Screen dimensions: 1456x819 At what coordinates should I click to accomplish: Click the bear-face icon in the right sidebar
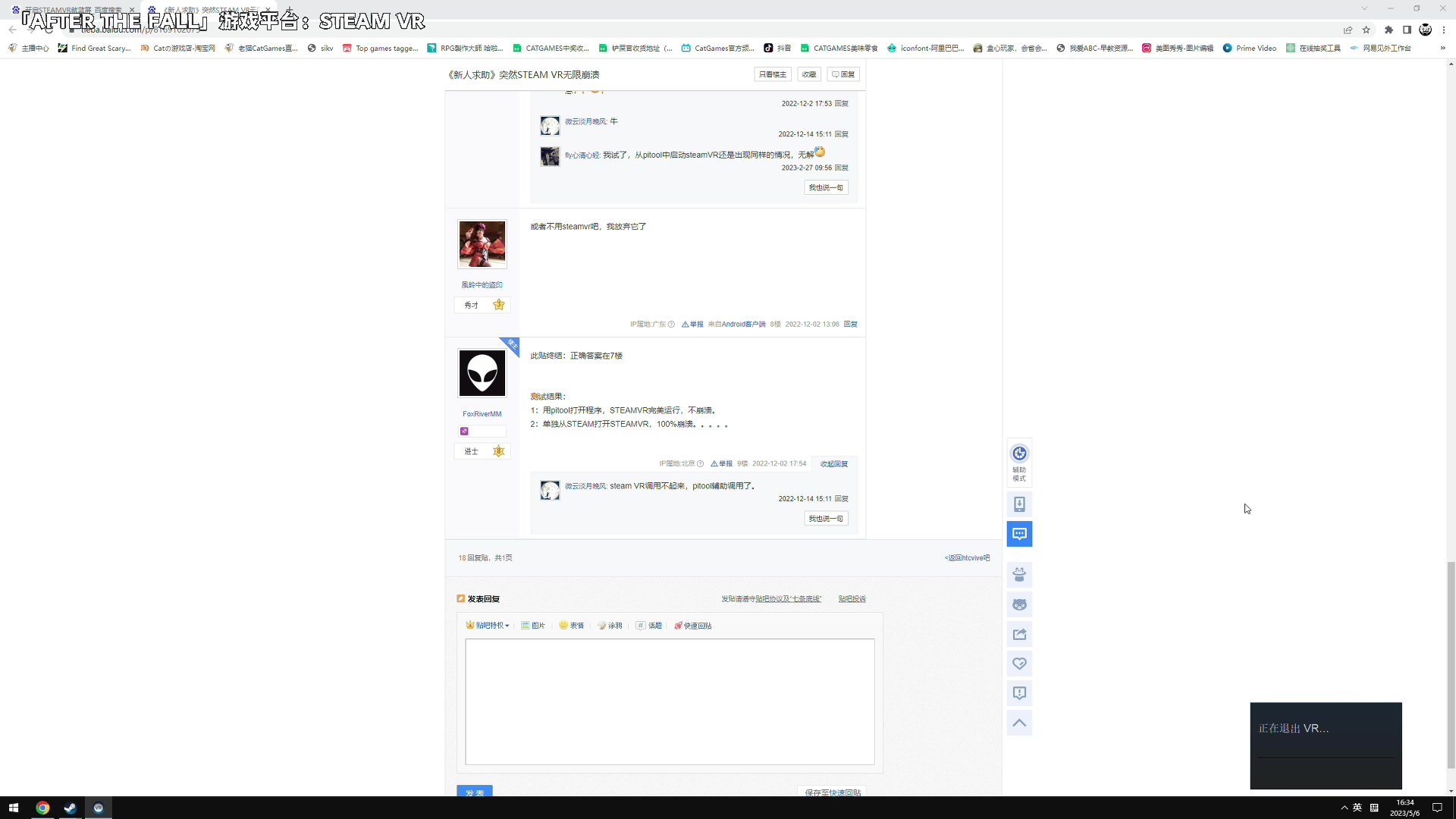click(x=1019, y=604)
